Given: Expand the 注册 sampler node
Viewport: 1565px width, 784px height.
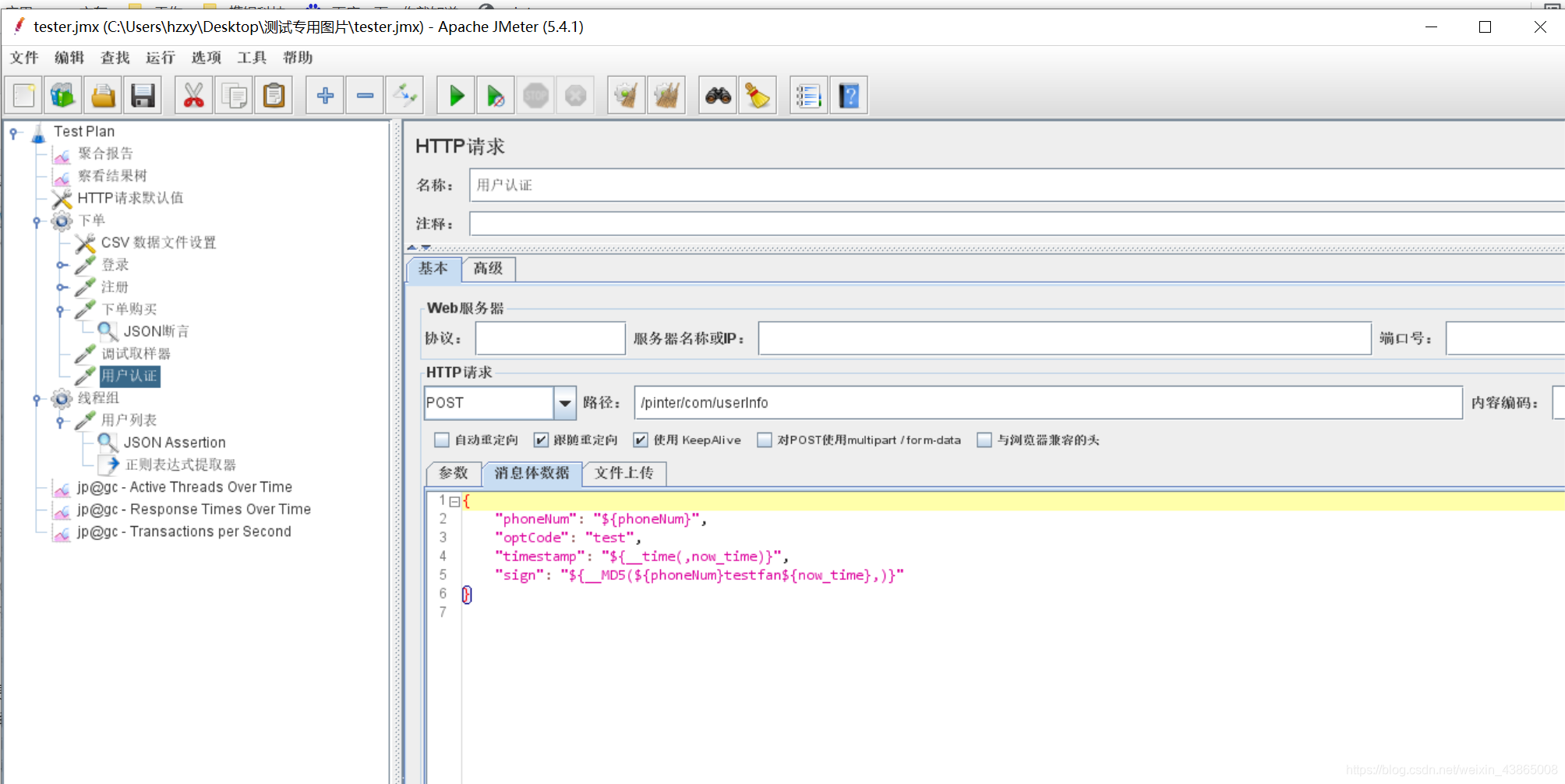Looking at the screenshot, I should 61,288.
